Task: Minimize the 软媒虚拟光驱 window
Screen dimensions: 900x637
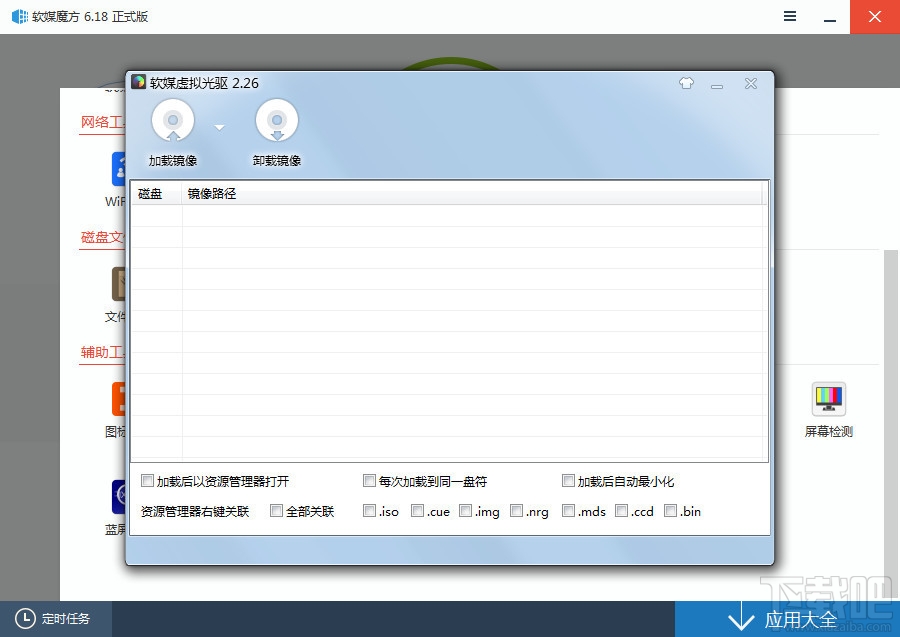Action: click(x=717, y=86)
